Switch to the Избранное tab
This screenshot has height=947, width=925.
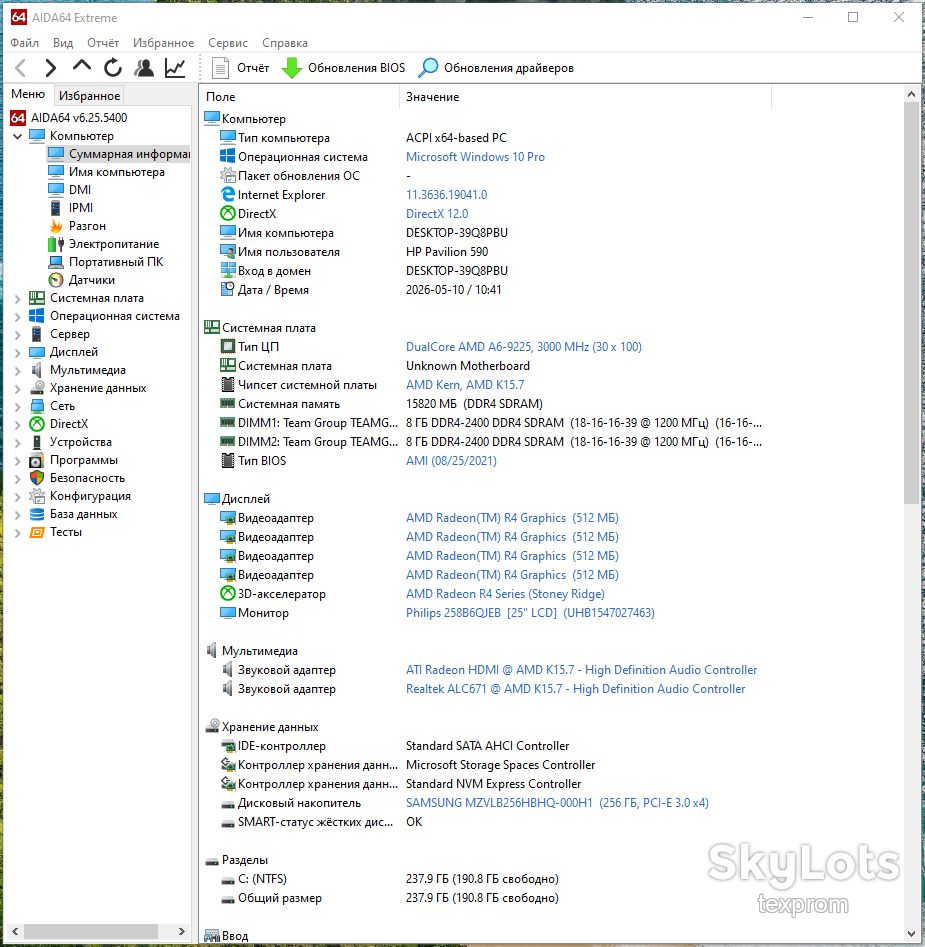pos(89,95)
